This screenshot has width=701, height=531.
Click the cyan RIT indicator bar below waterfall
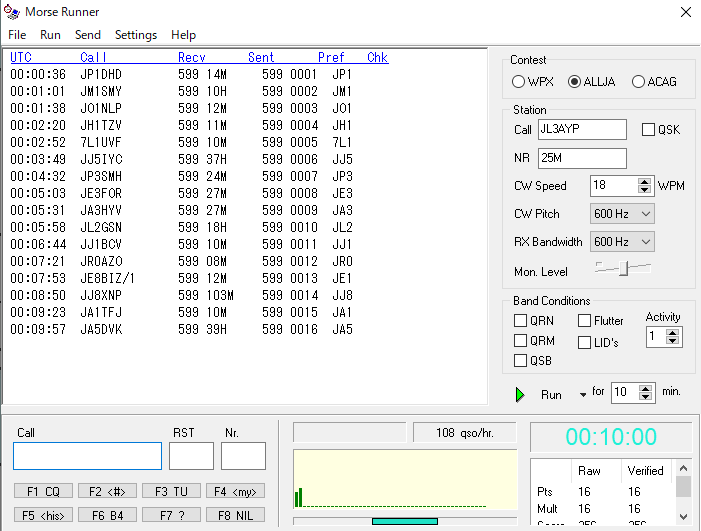[405, 521]
